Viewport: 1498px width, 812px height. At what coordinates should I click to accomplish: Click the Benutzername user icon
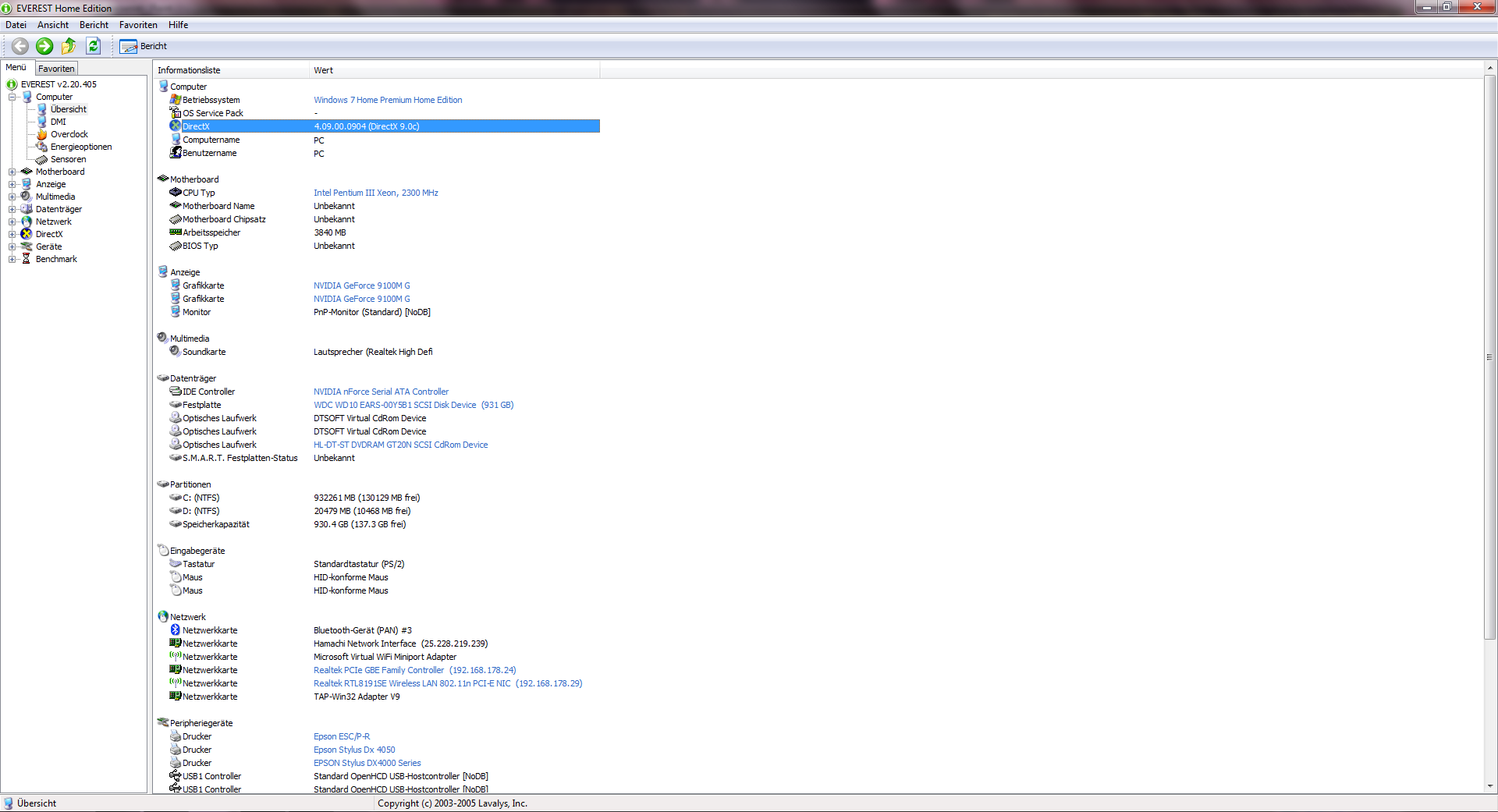[176, 152]
